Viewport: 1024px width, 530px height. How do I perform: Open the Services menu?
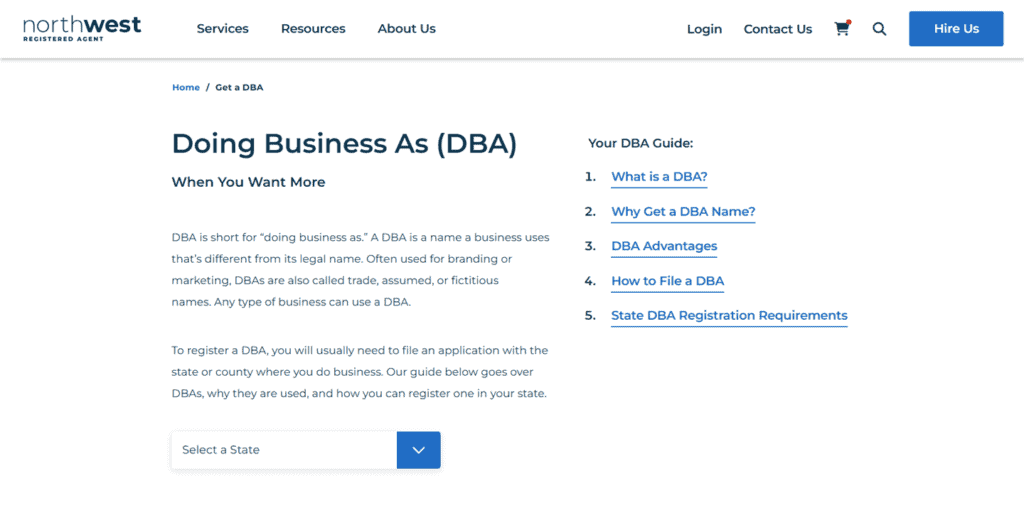coord(223,29)
